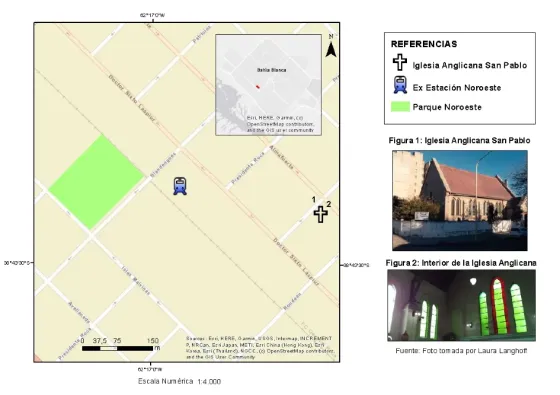
Task: Click 'Doctor Sixto Laspiur' label near Rondeau
Action: tap(296, 262)
